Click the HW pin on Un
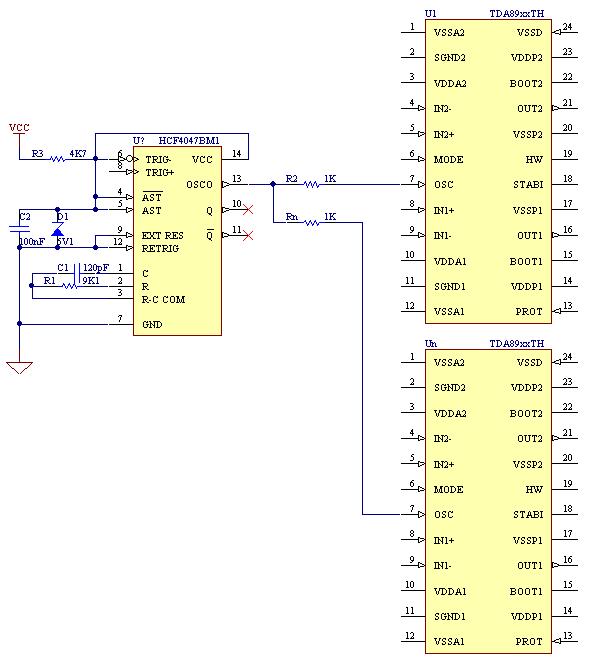597x660 pixels. pos(534,490)
